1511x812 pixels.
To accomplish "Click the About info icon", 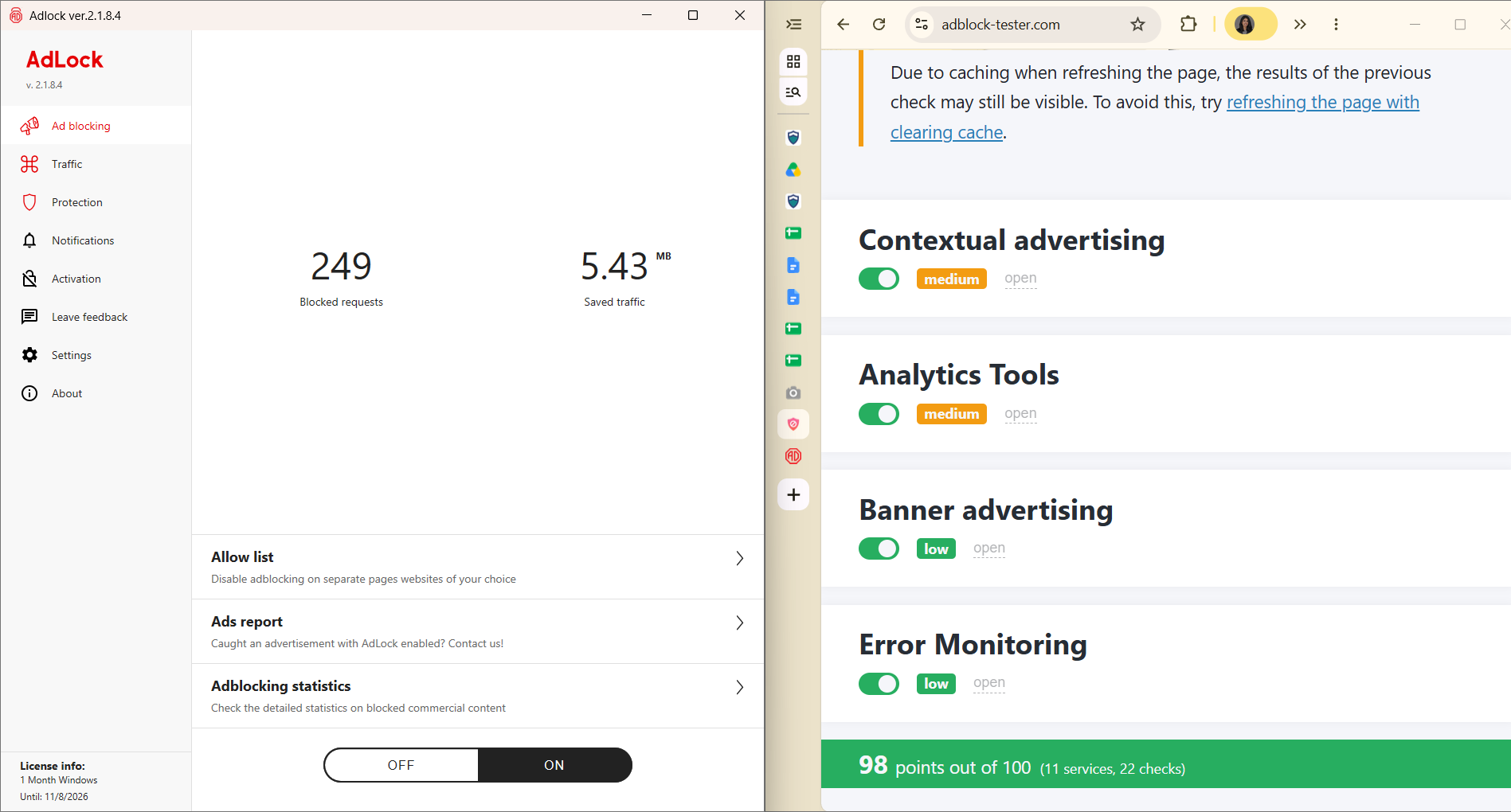I will click(x=29, y=393).
